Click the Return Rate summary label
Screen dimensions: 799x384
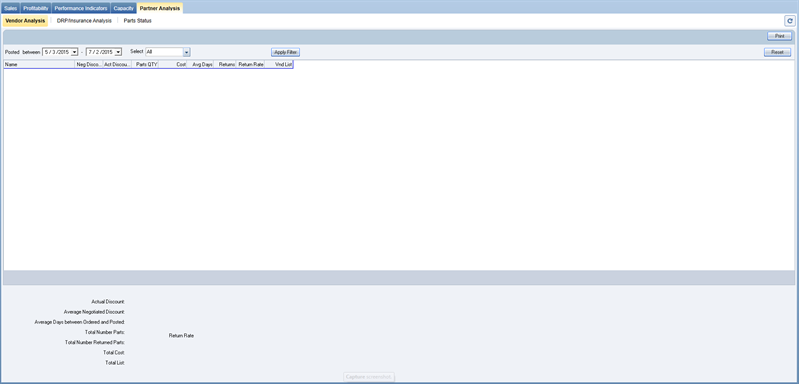[x=181, y=336]
